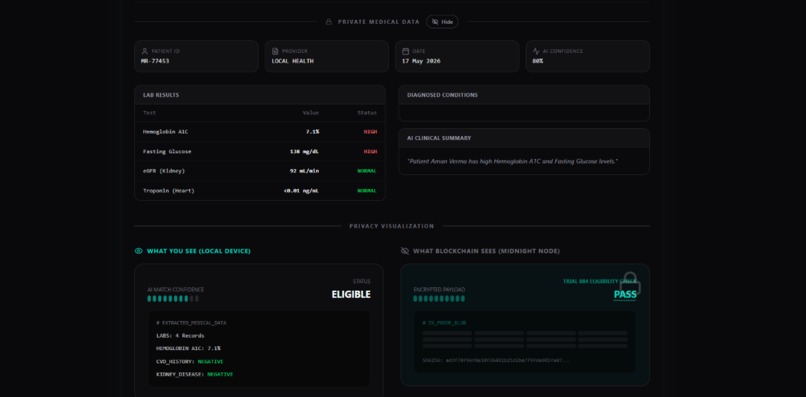Viewport: 806px width, 397px height.
Task: Click the Value column header
Action: click(x=310, y=113)
